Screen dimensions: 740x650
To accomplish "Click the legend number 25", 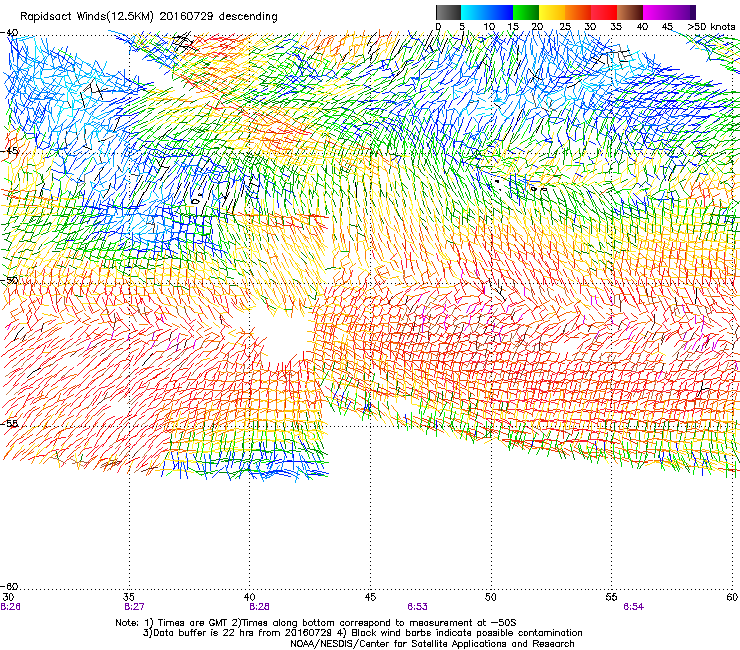I will [x=565, y=27].
